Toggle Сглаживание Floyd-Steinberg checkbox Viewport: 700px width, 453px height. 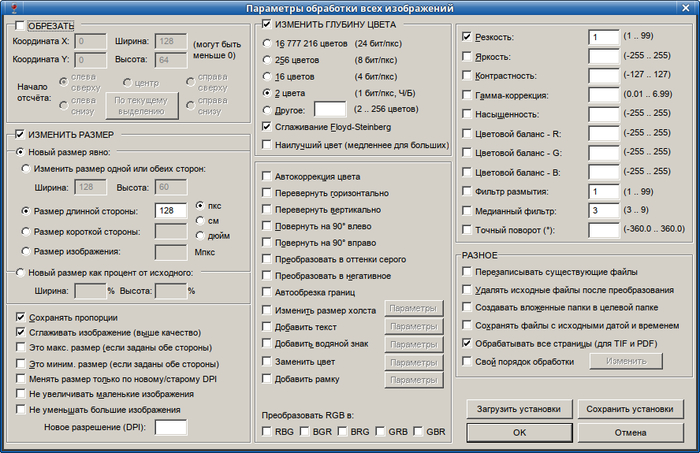click(266, 127)
